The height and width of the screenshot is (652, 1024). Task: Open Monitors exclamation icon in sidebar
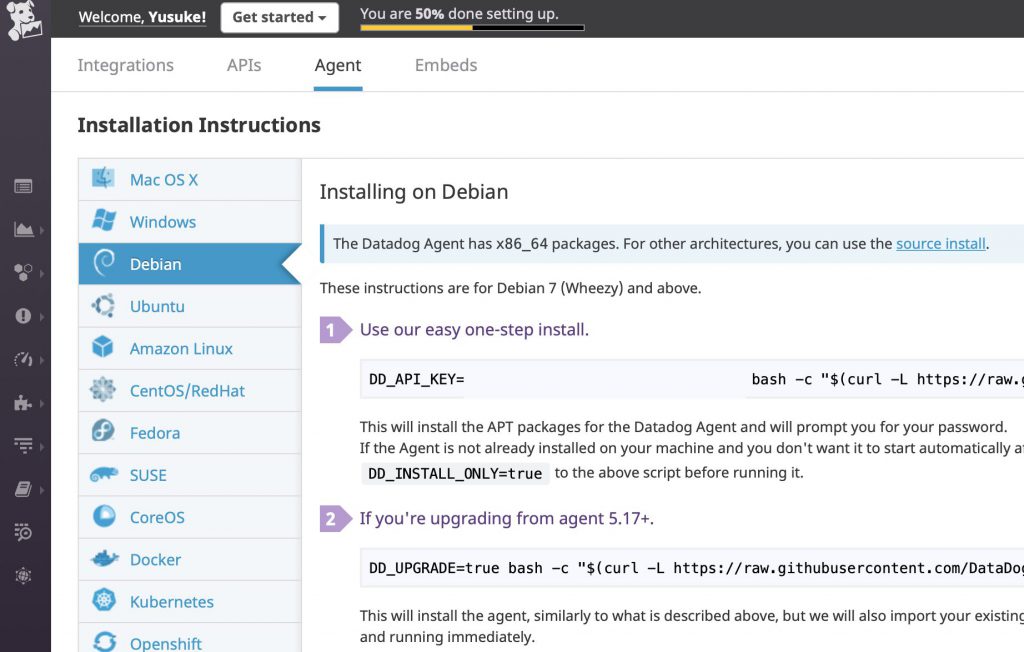23,316
